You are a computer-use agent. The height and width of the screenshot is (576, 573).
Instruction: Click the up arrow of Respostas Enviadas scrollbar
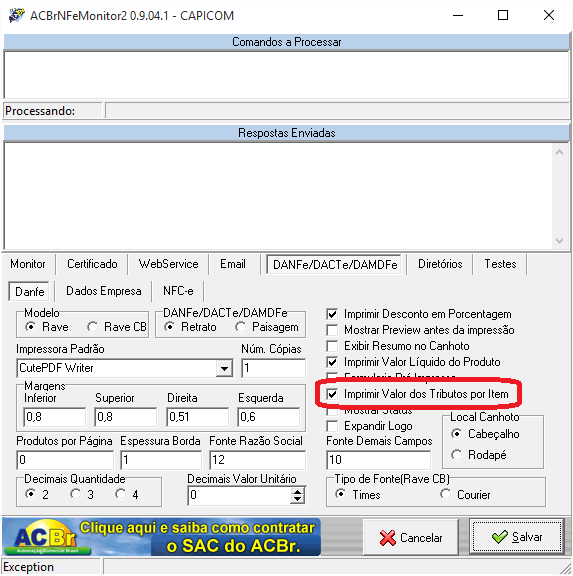[x=559, y=152]
